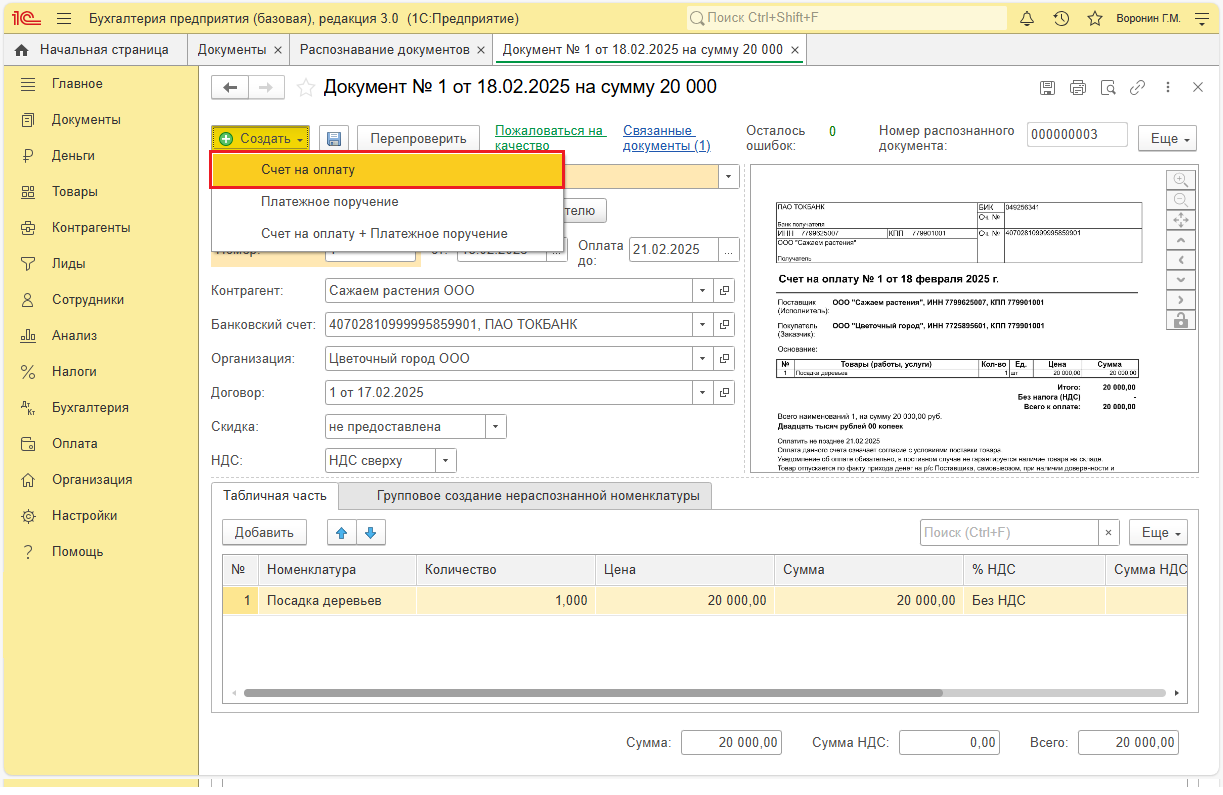Open history clock icon
Viewport: 1223px width, 795px height.
click(1061, 19)
